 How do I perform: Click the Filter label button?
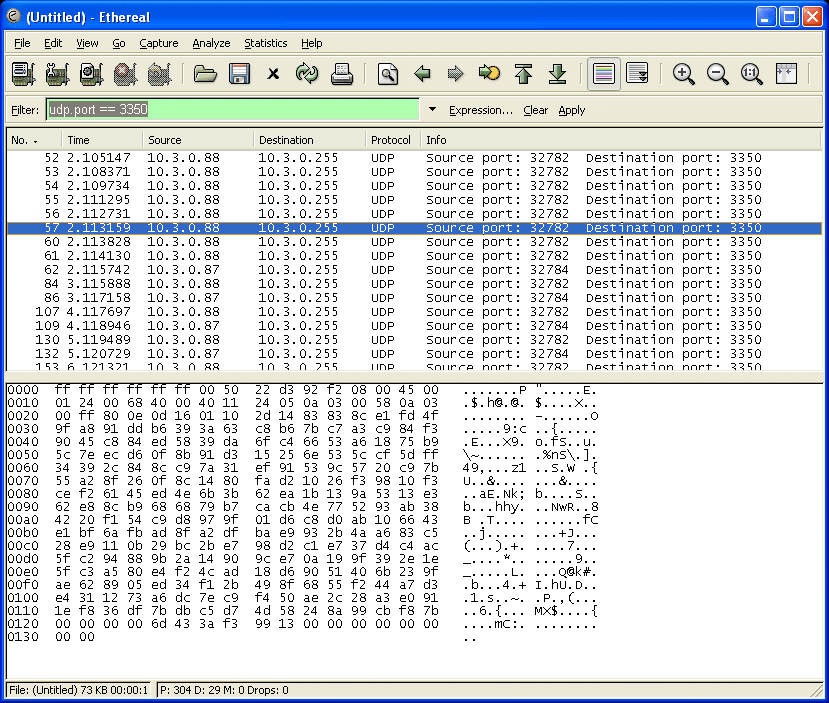25,110
